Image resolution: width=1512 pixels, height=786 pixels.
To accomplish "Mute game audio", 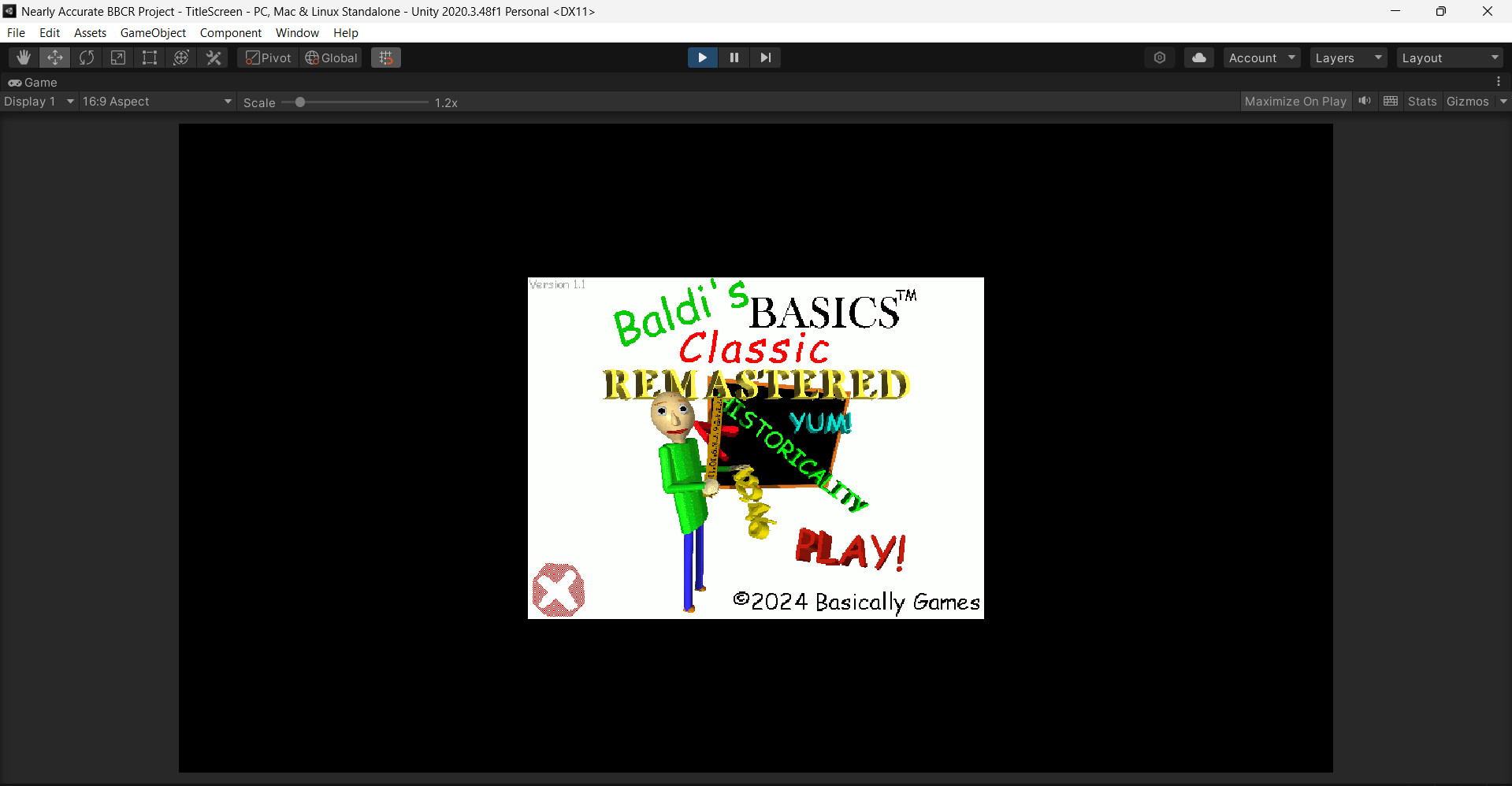I will (1365, 101).
